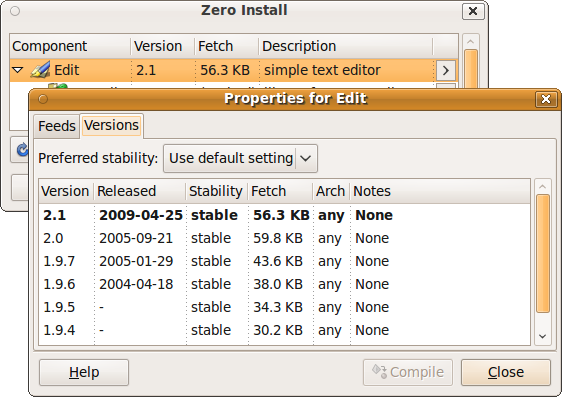
Task: Open the Preferred stability dropdown
Action: (x=240, y=158)
